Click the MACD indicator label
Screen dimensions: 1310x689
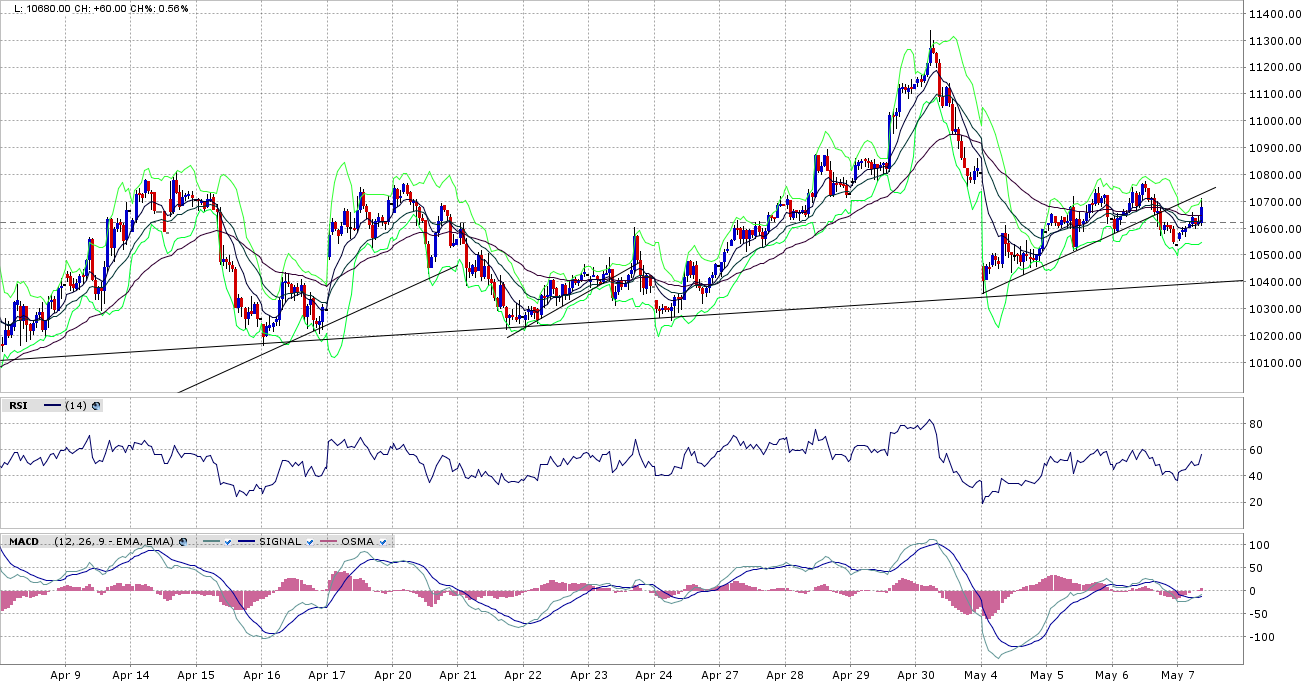tap(23, 541)
